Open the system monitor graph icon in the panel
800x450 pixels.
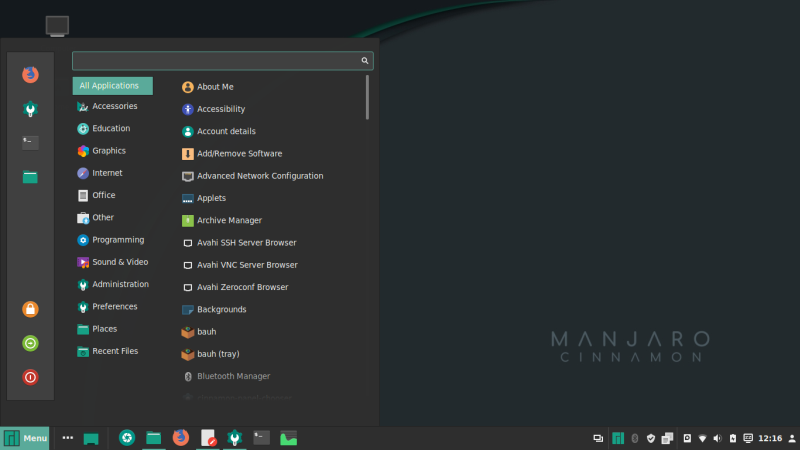(x=288, y=438)
